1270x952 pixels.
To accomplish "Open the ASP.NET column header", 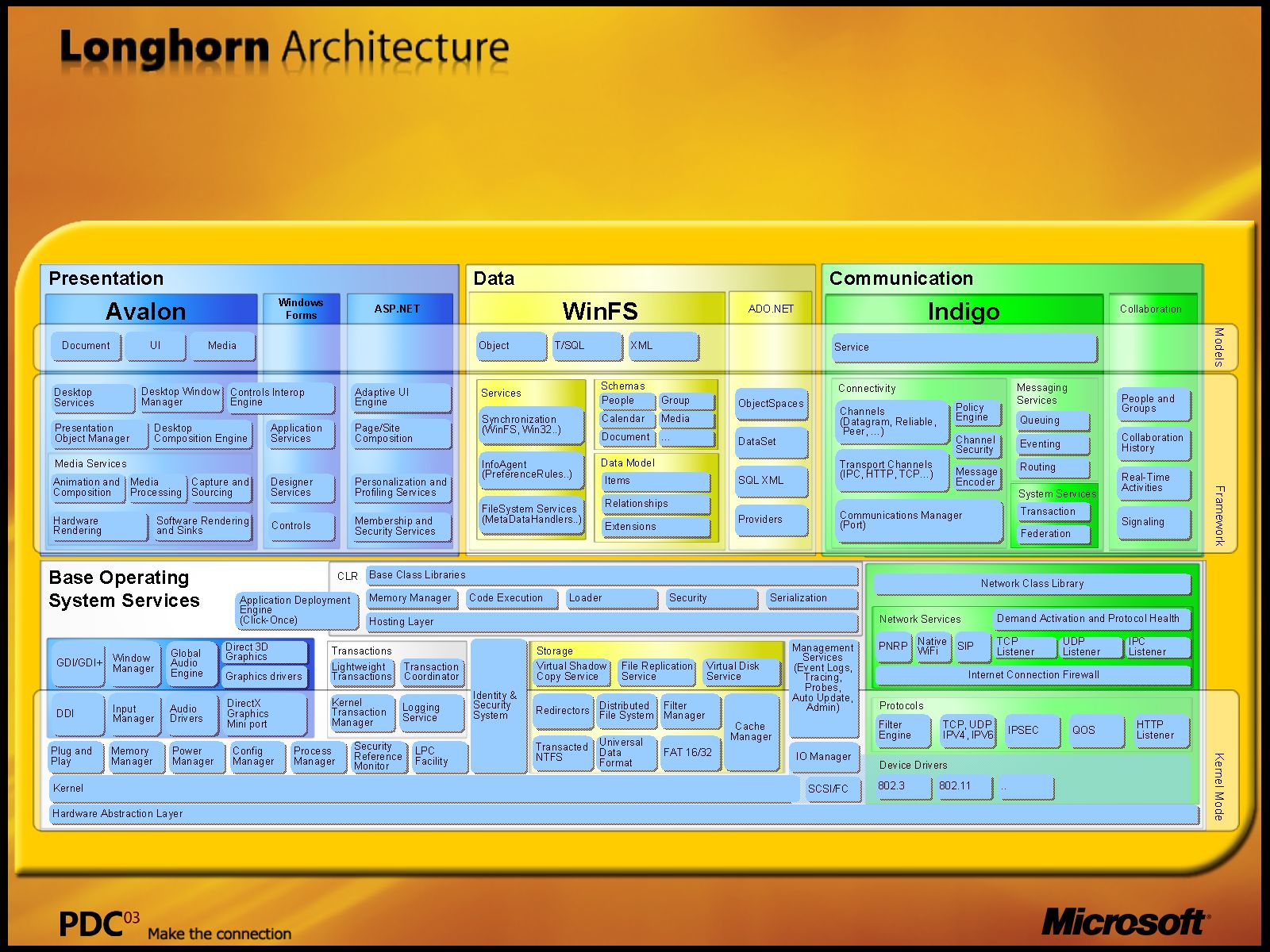I will [398, 309].
